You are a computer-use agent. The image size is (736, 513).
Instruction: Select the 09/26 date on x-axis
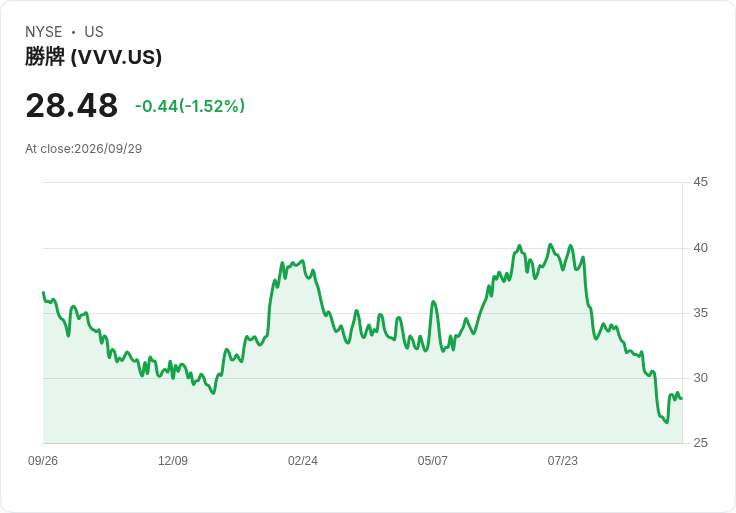pos(43,461)
